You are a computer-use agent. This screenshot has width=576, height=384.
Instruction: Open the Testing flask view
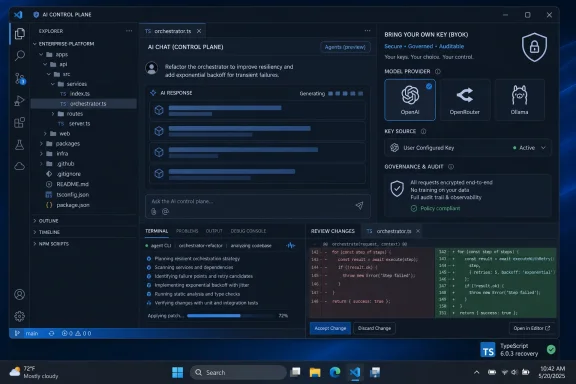point(20,144)
